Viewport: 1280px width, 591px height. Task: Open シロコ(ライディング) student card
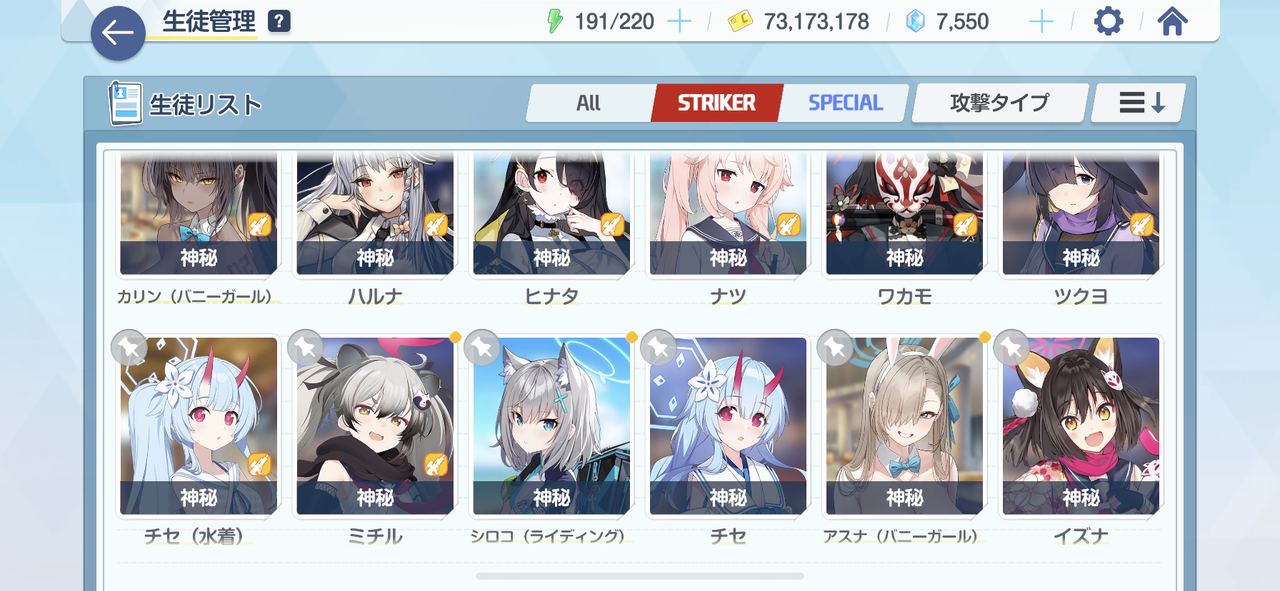point(551,427)
